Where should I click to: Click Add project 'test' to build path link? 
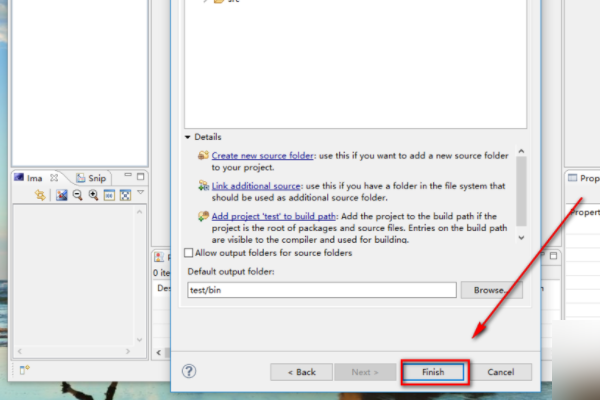tap(274, 216)
